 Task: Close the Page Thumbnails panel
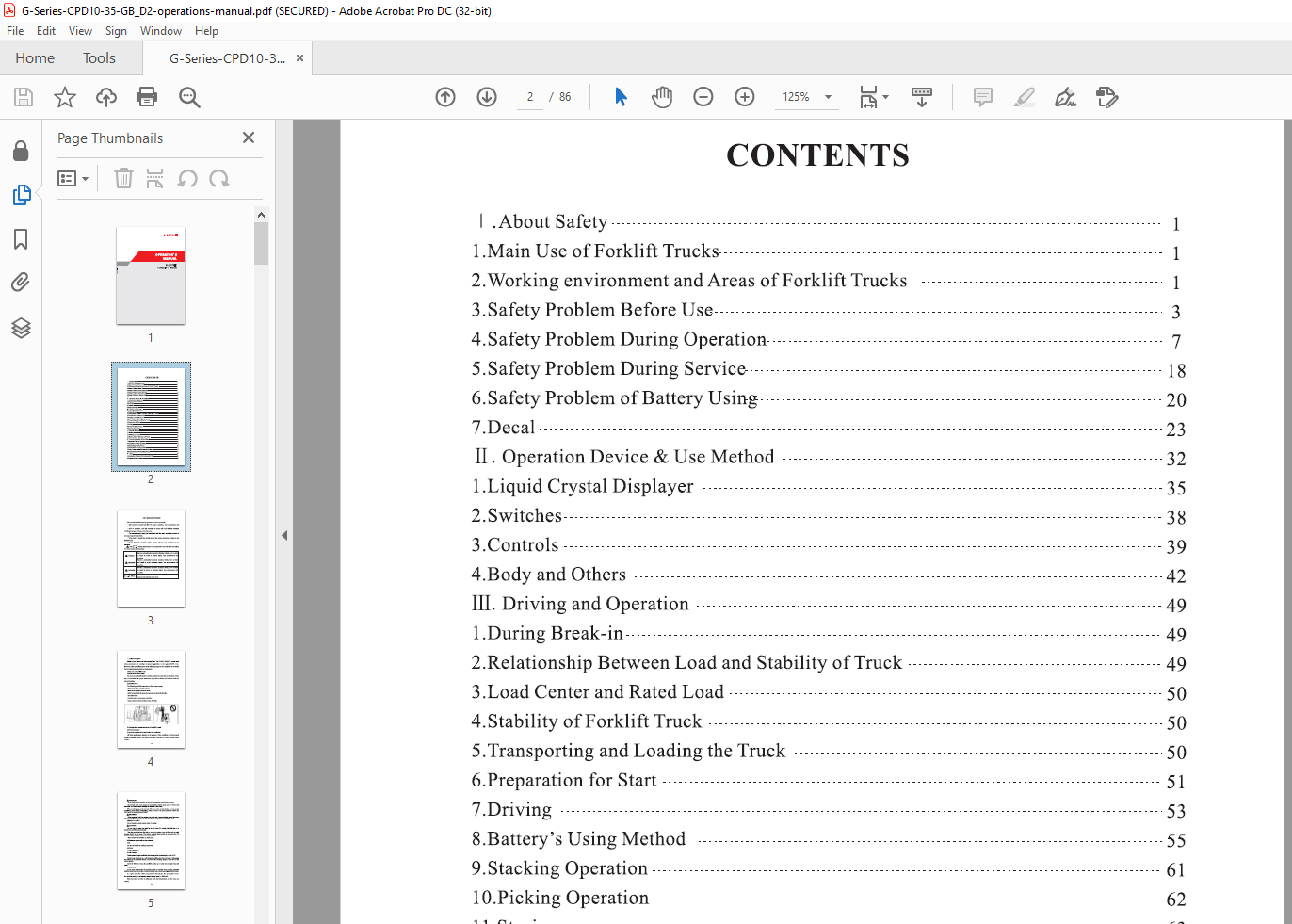(x=249, y=138)
